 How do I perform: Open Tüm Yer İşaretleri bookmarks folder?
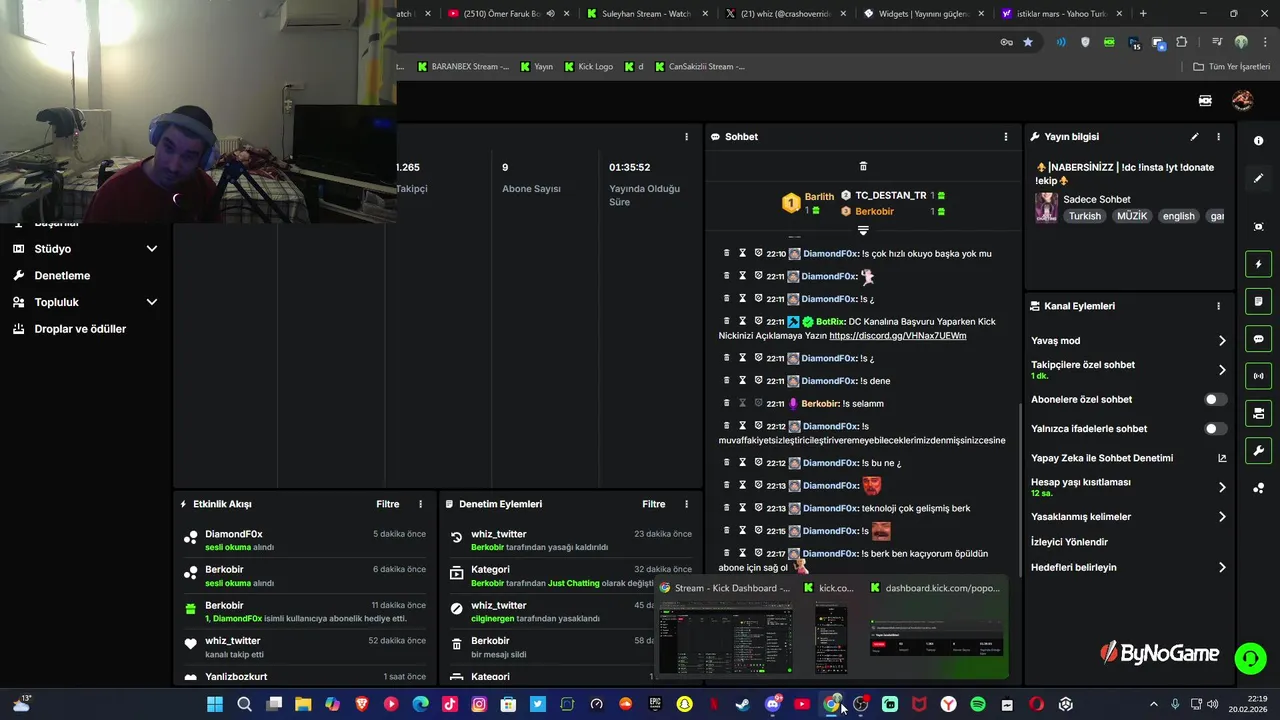(x=1232, y=67)
